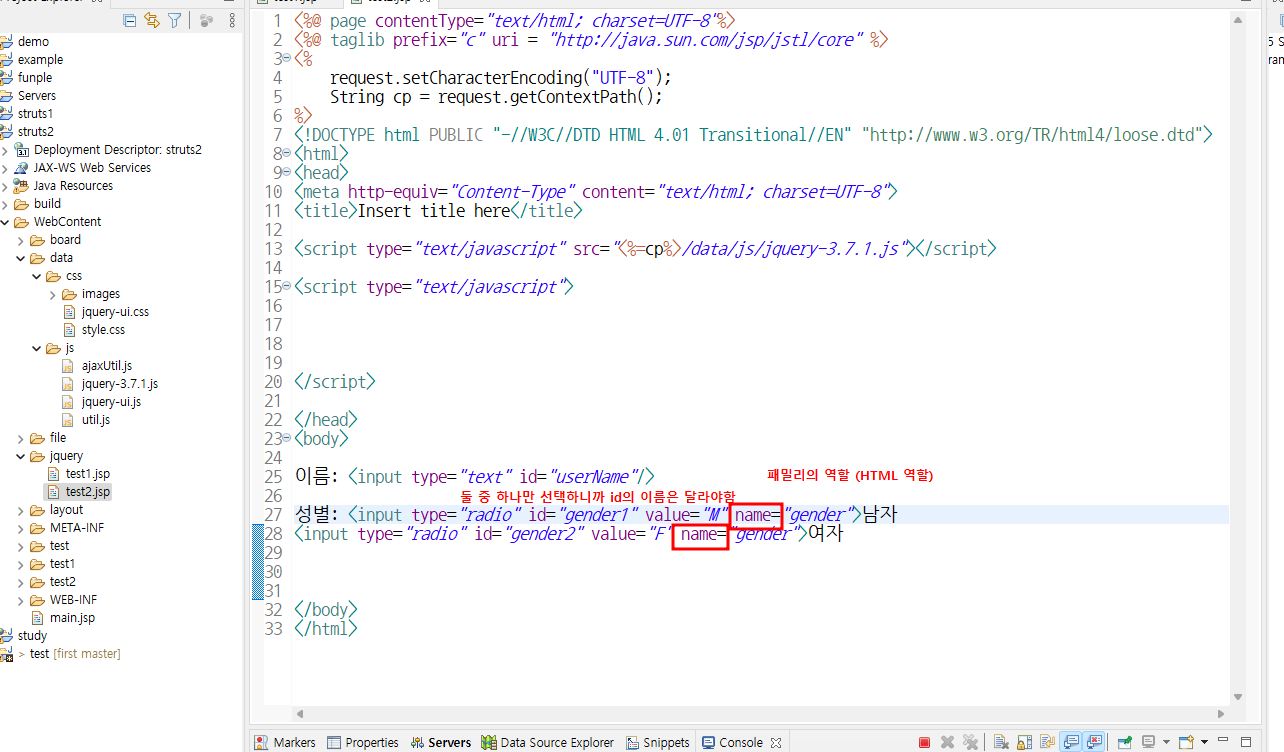Toggle Link with Editor arrows icon
The width and height of the screenshot is (1284, 752).
(152, 20)
